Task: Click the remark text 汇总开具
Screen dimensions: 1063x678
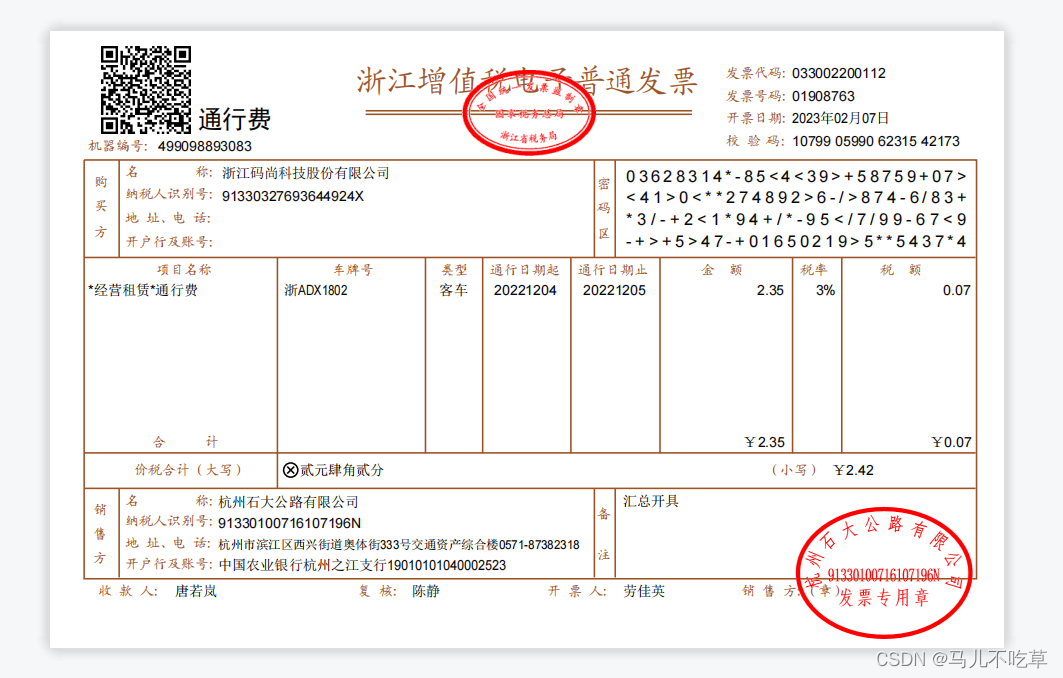Action: [651, 502]
